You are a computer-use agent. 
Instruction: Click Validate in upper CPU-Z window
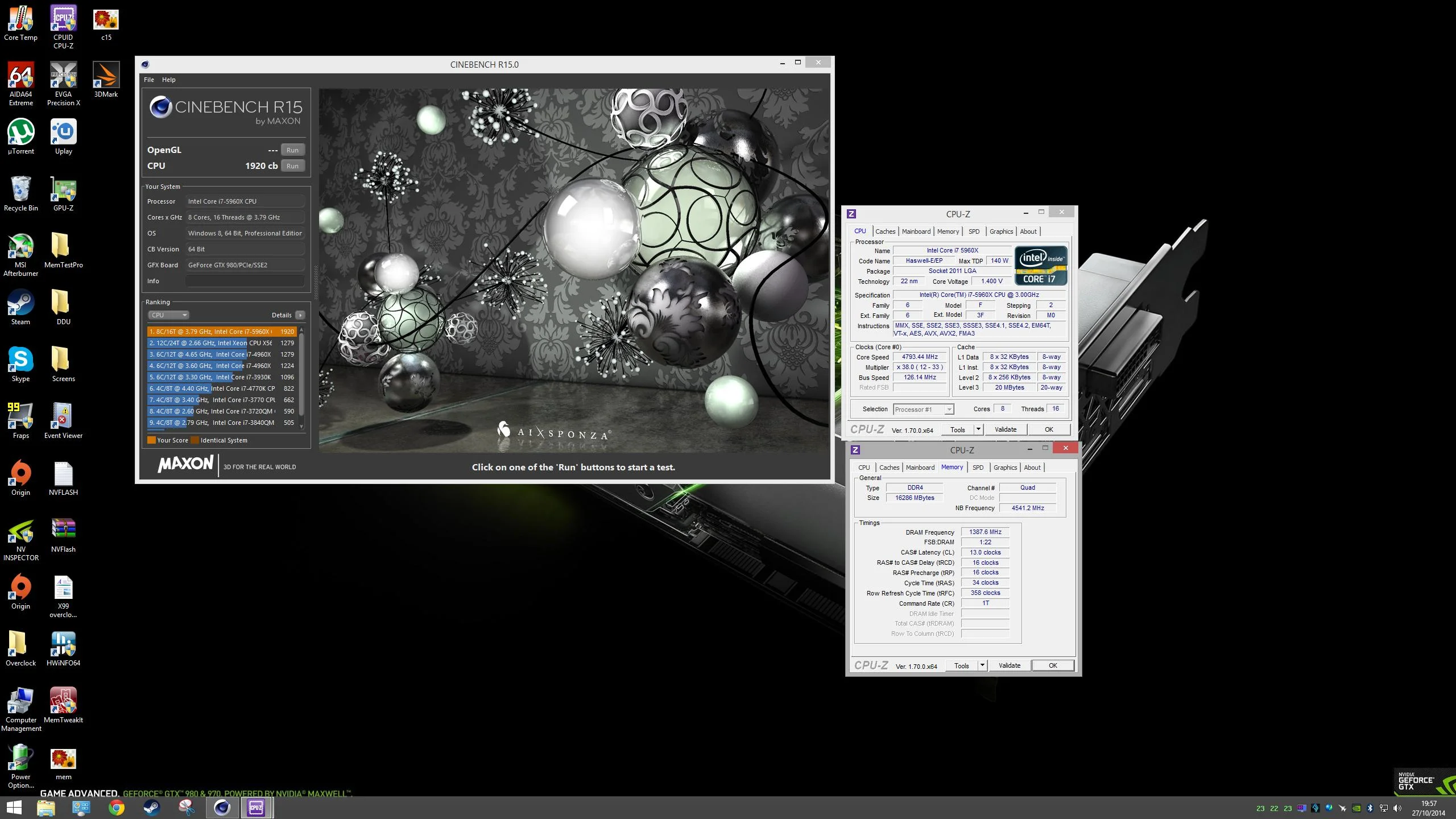tap(1006, 429)
